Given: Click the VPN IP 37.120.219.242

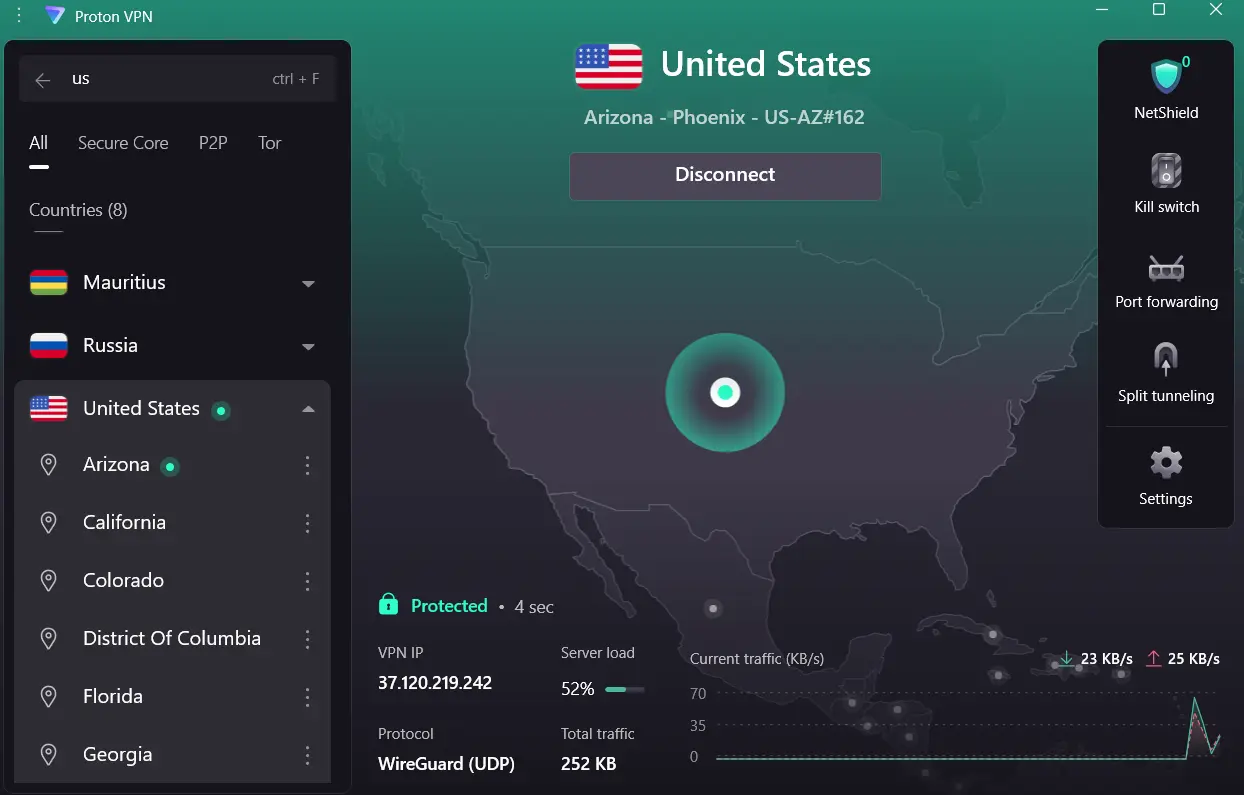Looking at the screenshot, I should 435,683.
